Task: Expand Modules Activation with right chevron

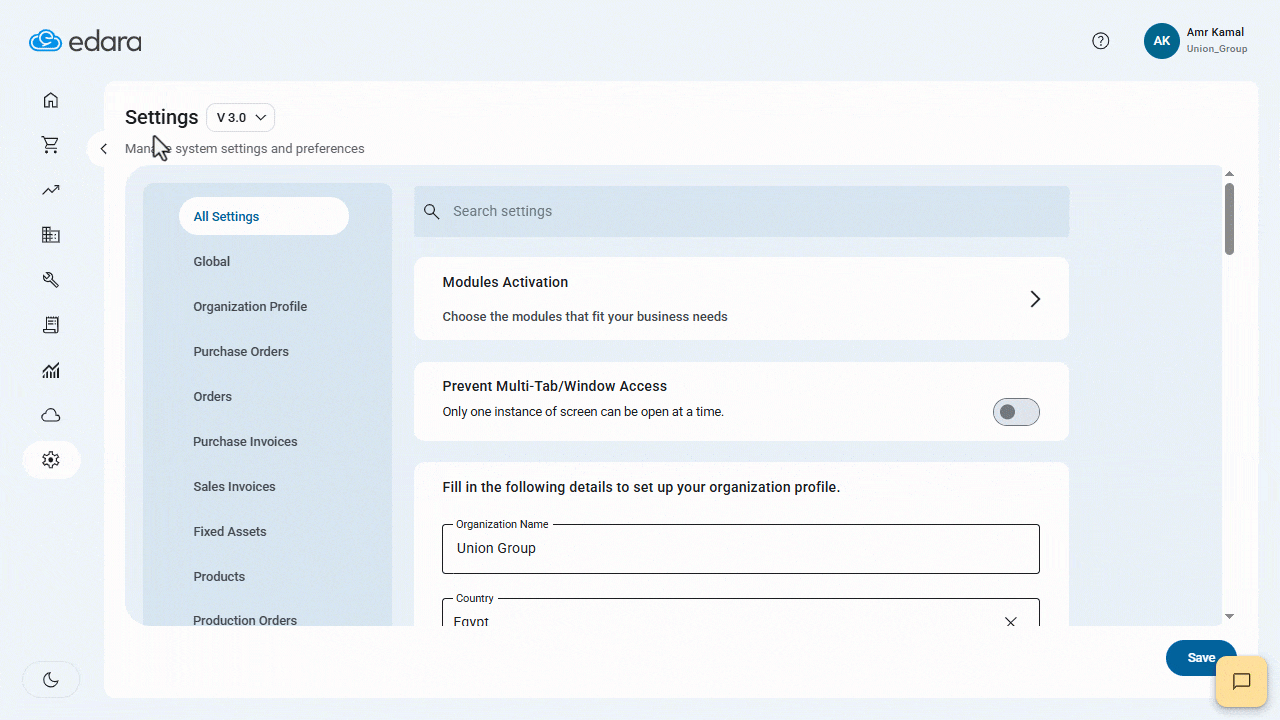Action: click(x=1035, y=299)
